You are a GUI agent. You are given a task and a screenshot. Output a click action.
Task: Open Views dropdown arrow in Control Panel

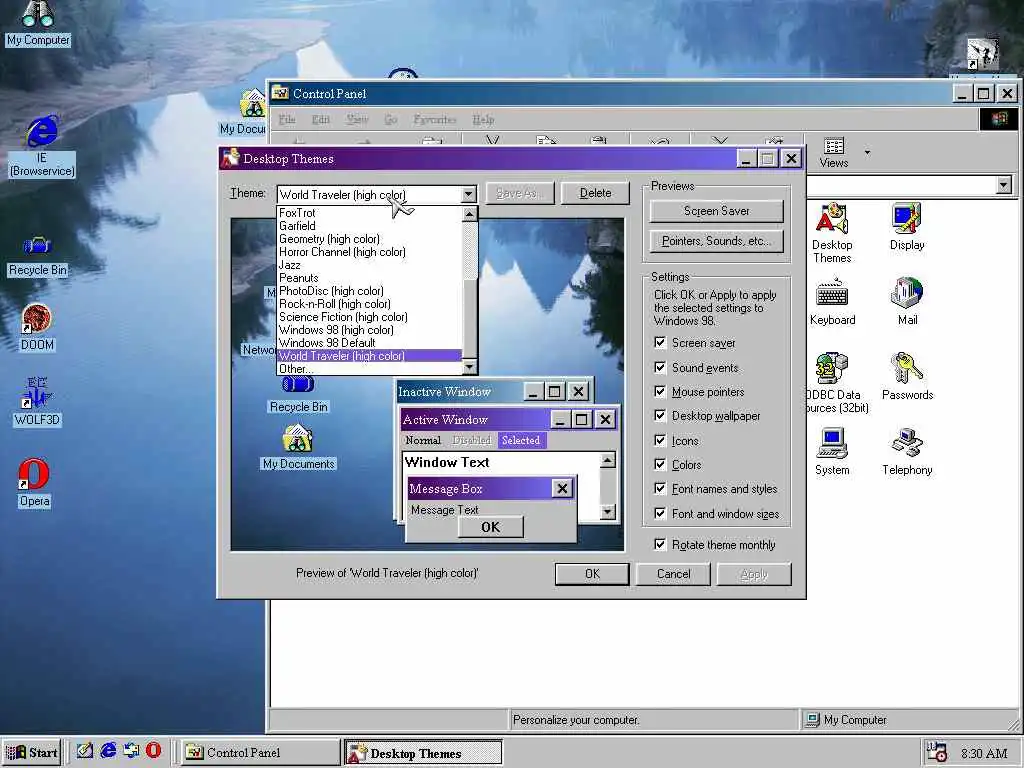pos(867,153)
